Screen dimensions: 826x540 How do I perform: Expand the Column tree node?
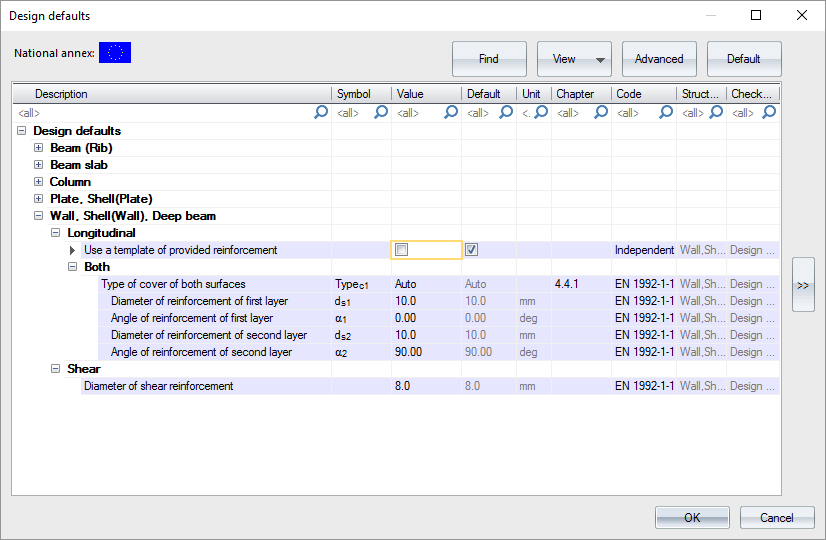coord(39,182)
